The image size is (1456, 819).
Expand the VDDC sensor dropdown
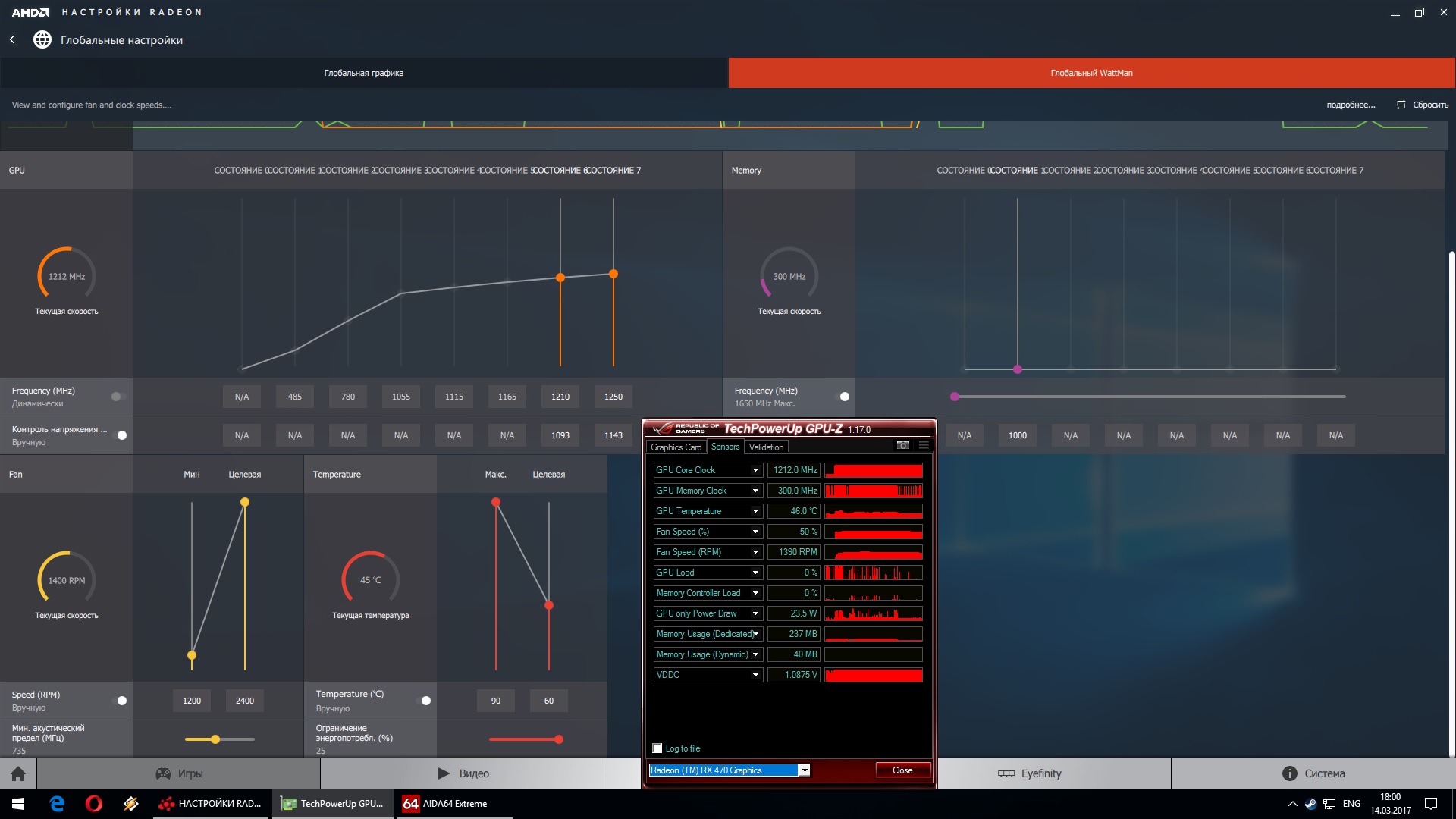coord(755,675)
